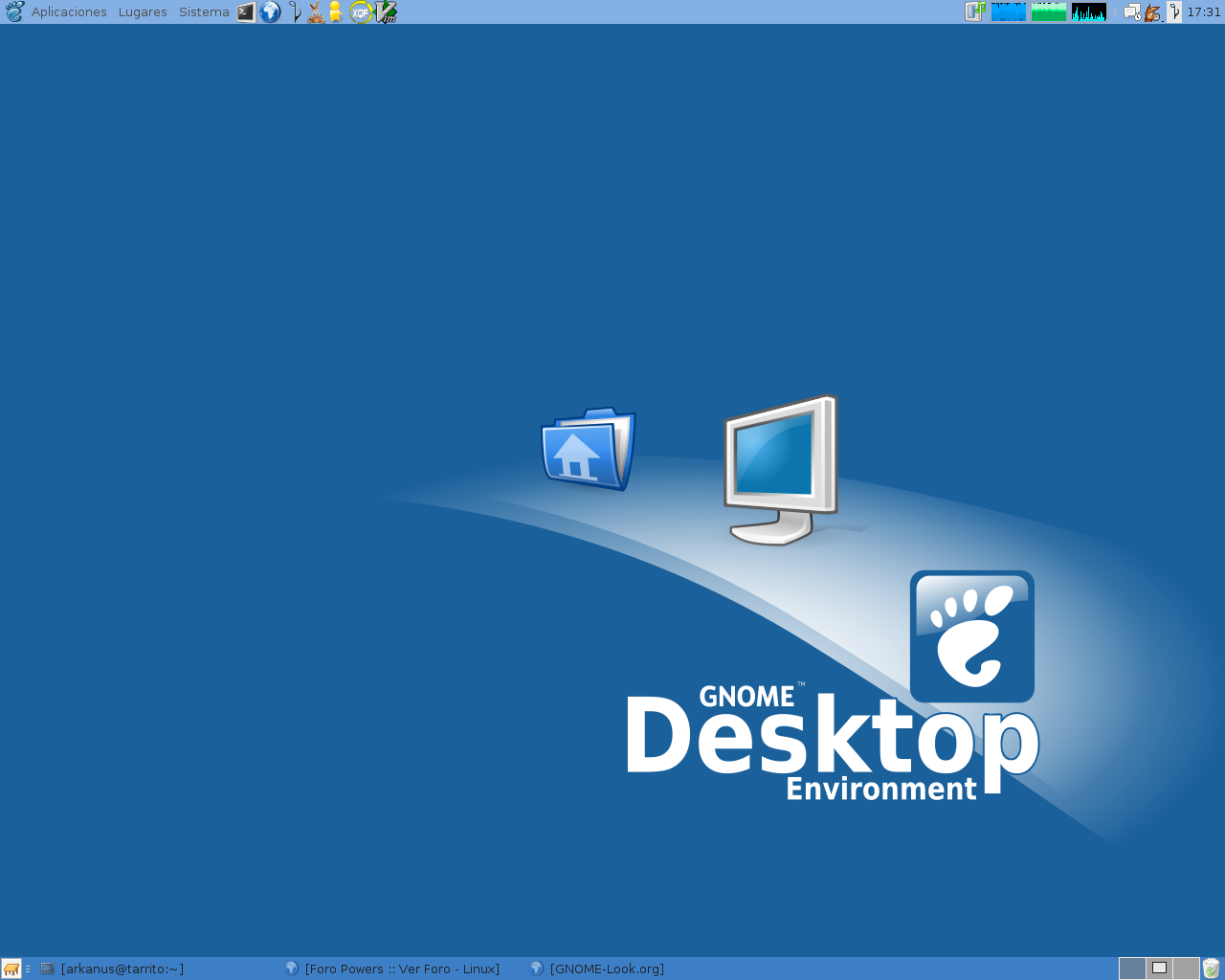Open the Sistema menu
This screenshot has width=1225, height=980.
click(x=204, y=11)
